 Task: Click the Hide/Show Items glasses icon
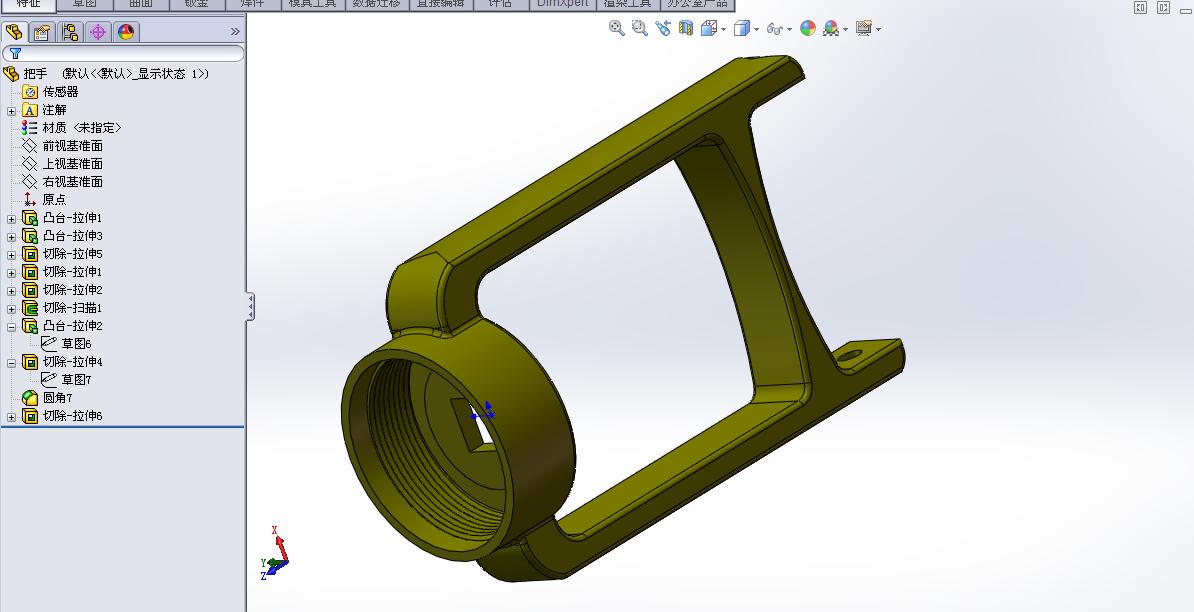tap(774, 29)
